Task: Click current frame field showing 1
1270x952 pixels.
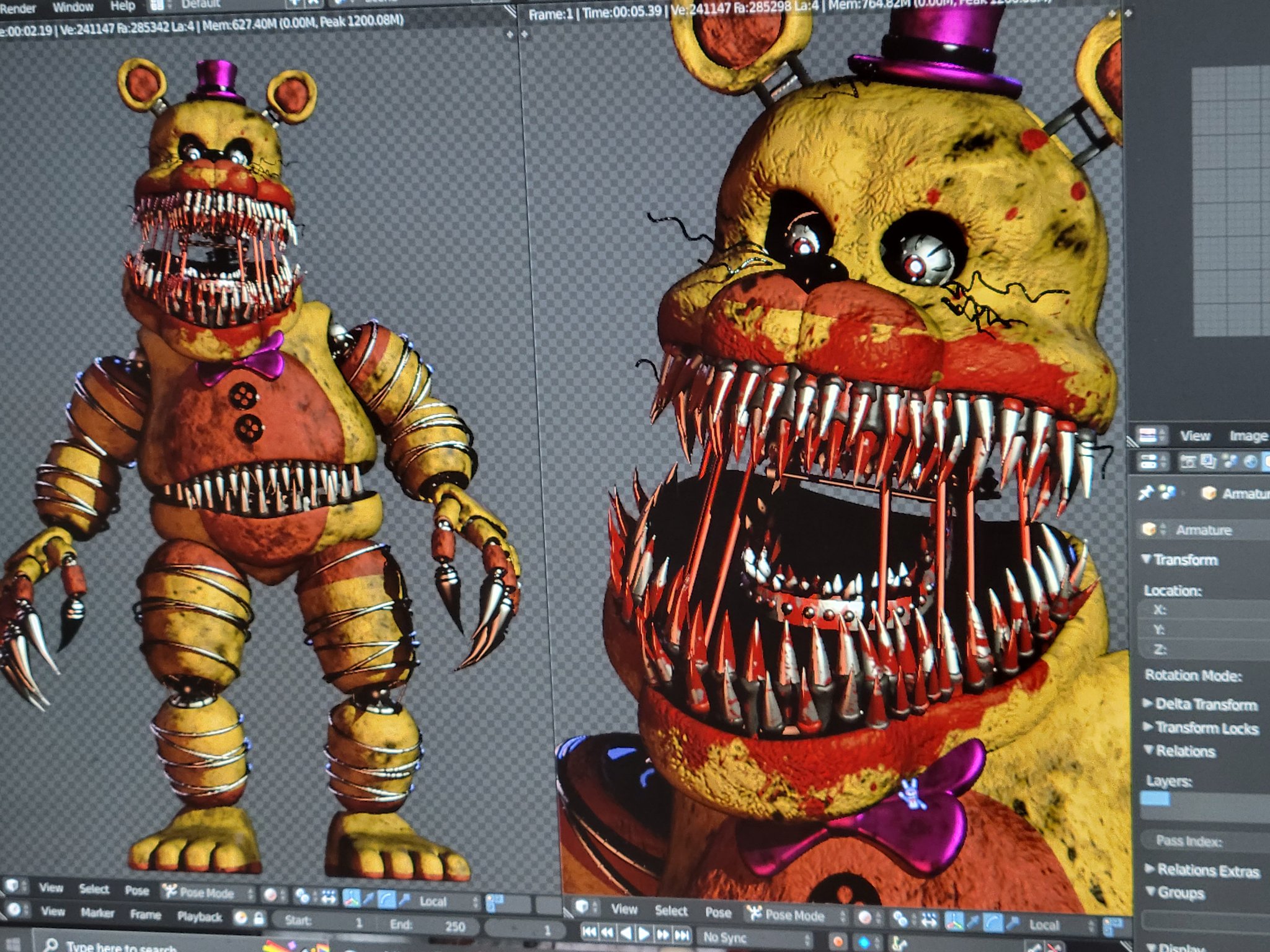Action: 525,930
